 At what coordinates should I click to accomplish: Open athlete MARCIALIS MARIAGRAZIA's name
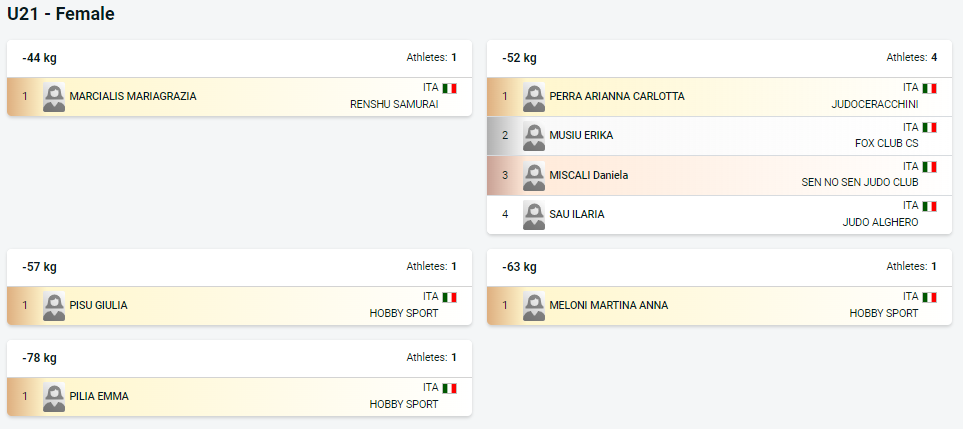point(133,96)
